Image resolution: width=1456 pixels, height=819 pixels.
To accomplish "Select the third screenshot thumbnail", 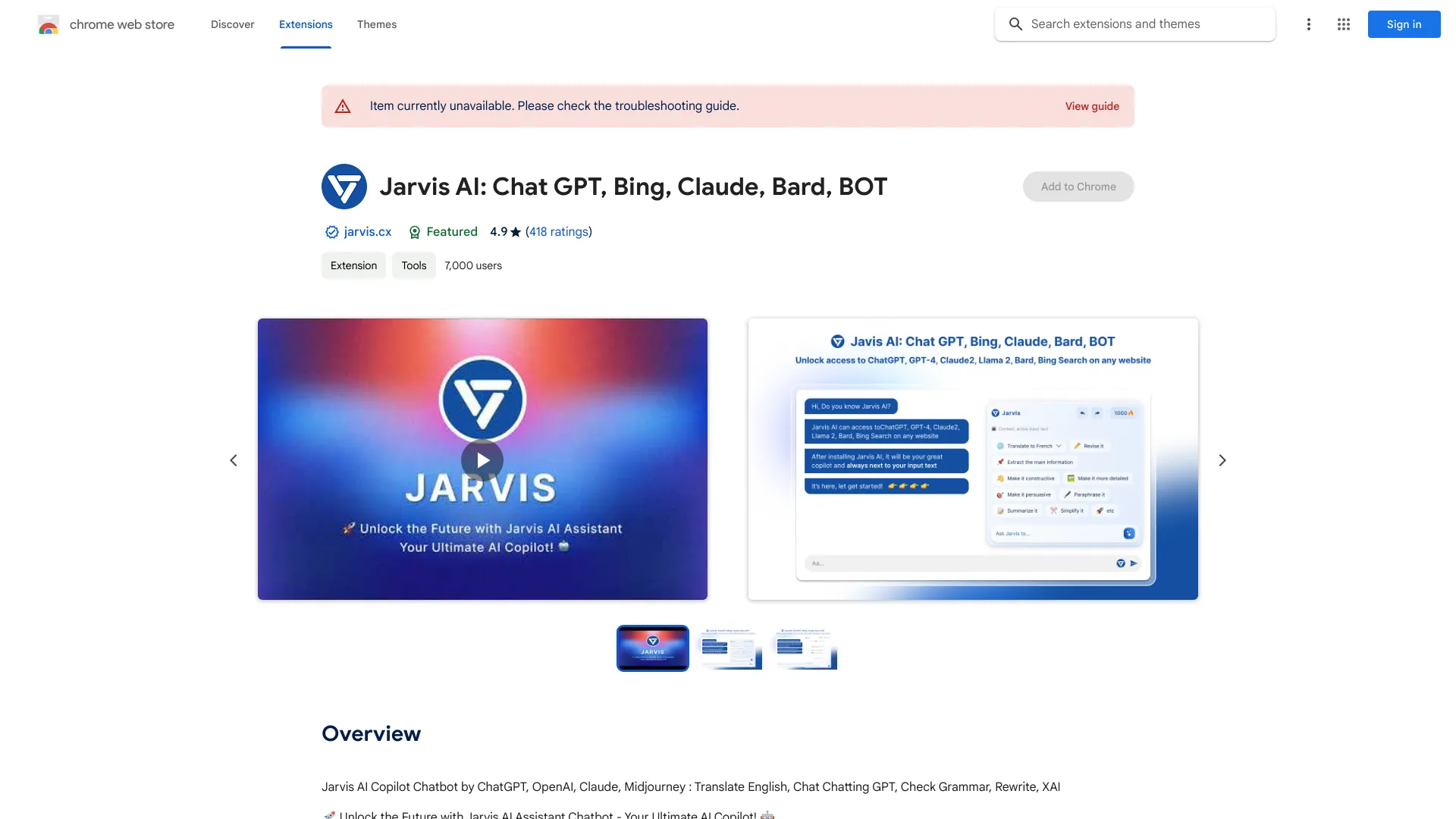I will [804, 648].
